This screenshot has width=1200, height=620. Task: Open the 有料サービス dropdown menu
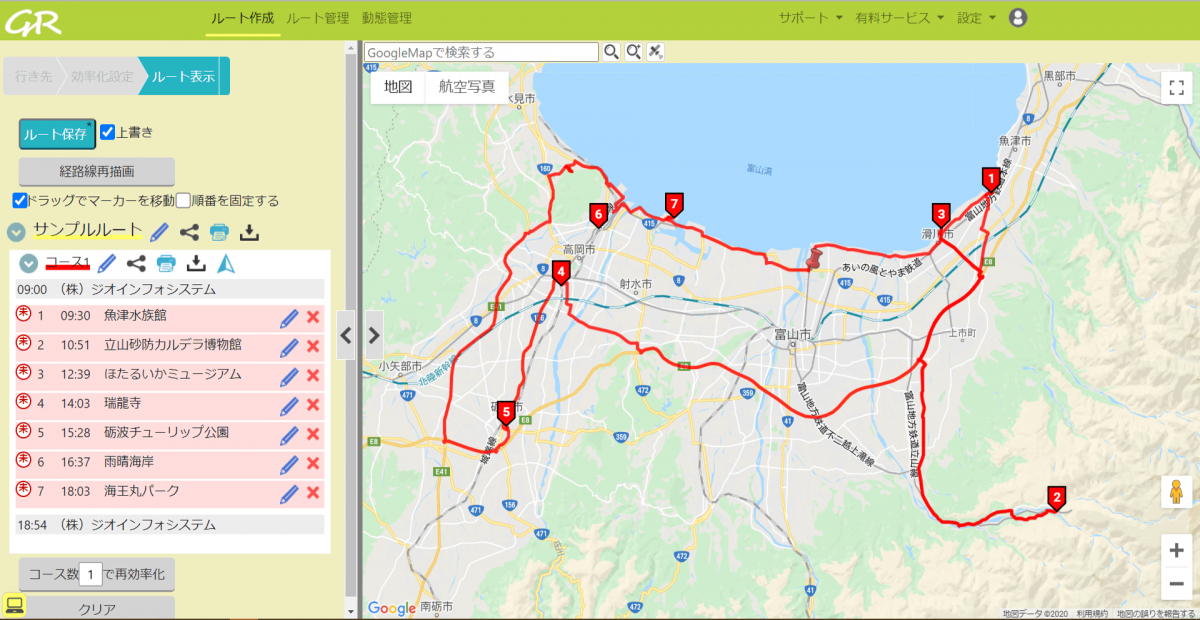pos(899,18)
